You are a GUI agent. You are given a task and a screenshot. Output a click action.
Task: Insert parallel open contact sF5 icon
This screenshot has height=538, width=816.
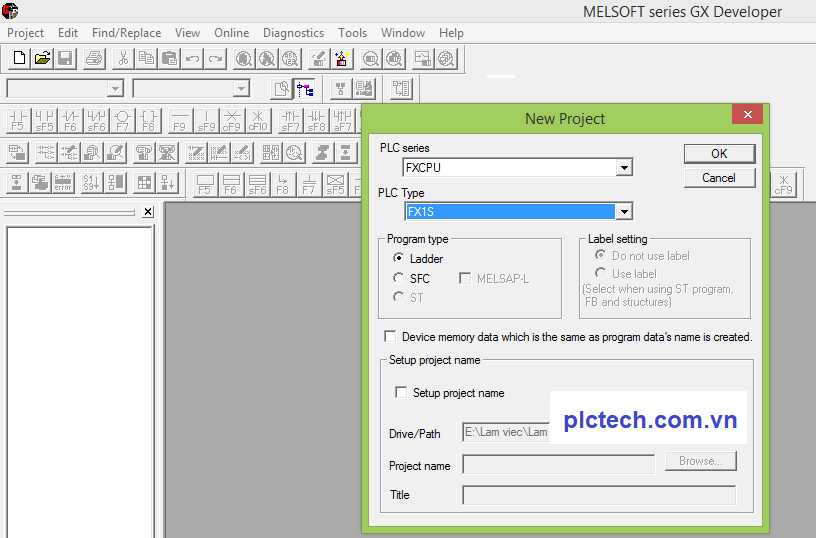(x=44, y=121)
